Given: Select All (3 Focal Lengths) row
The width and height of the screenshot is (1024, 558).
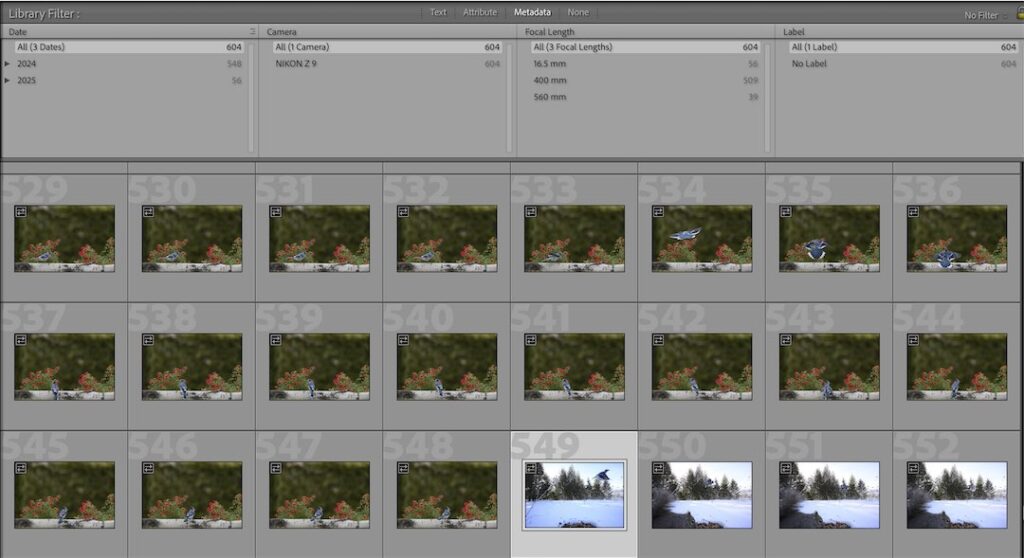Looking at the screenshot, I should (x=645, y=47).
